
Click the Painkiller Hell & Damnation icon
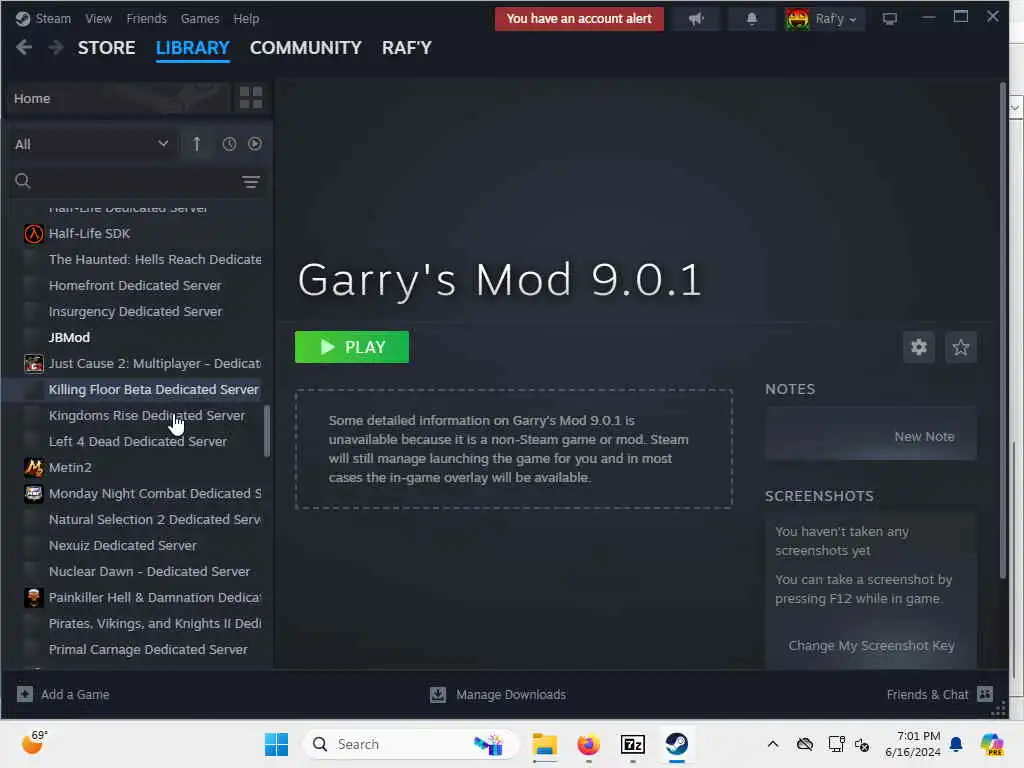[x=34, y=597]
